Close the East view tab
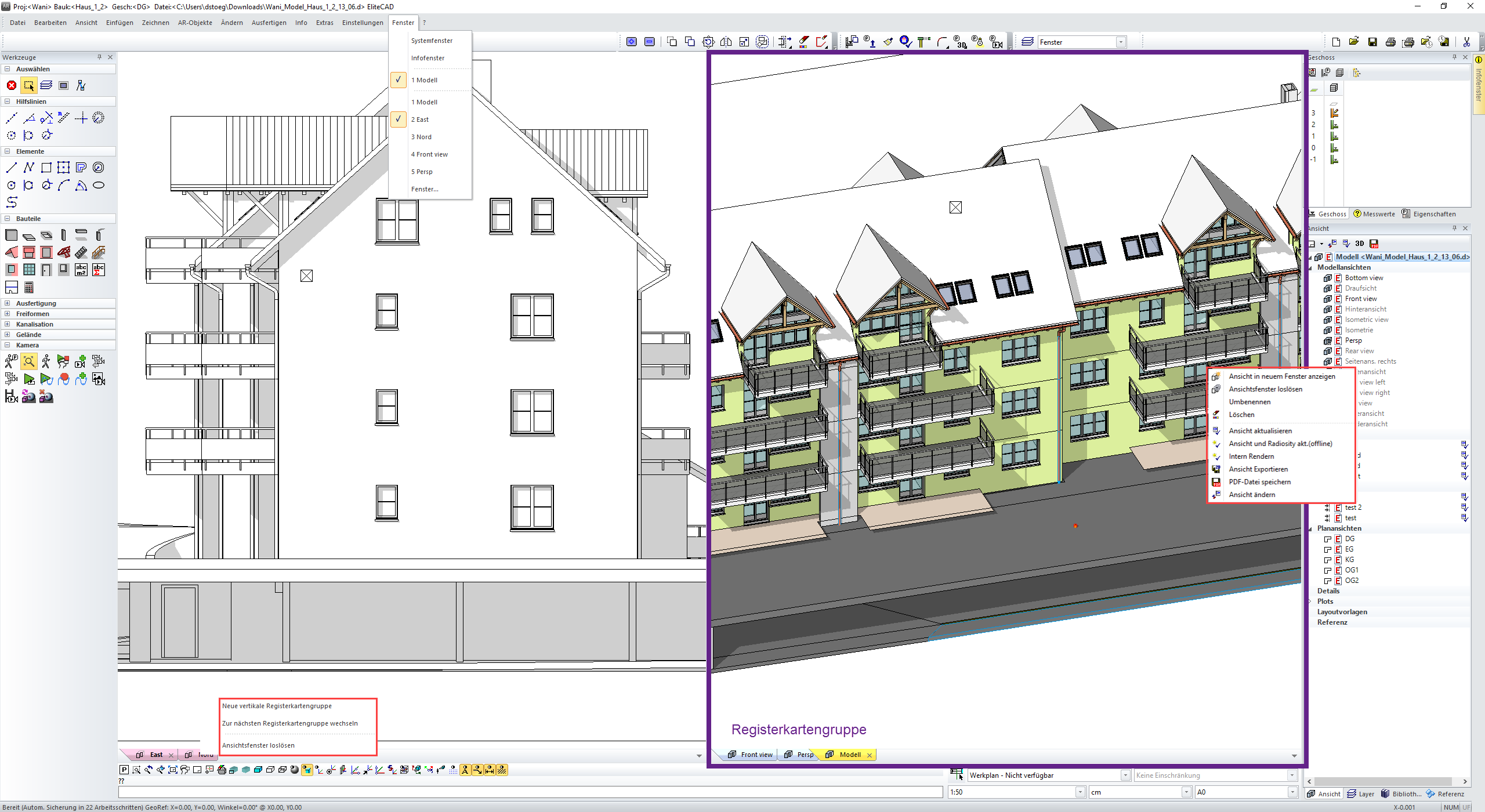 pyautogui.click(x=171, y=755)
